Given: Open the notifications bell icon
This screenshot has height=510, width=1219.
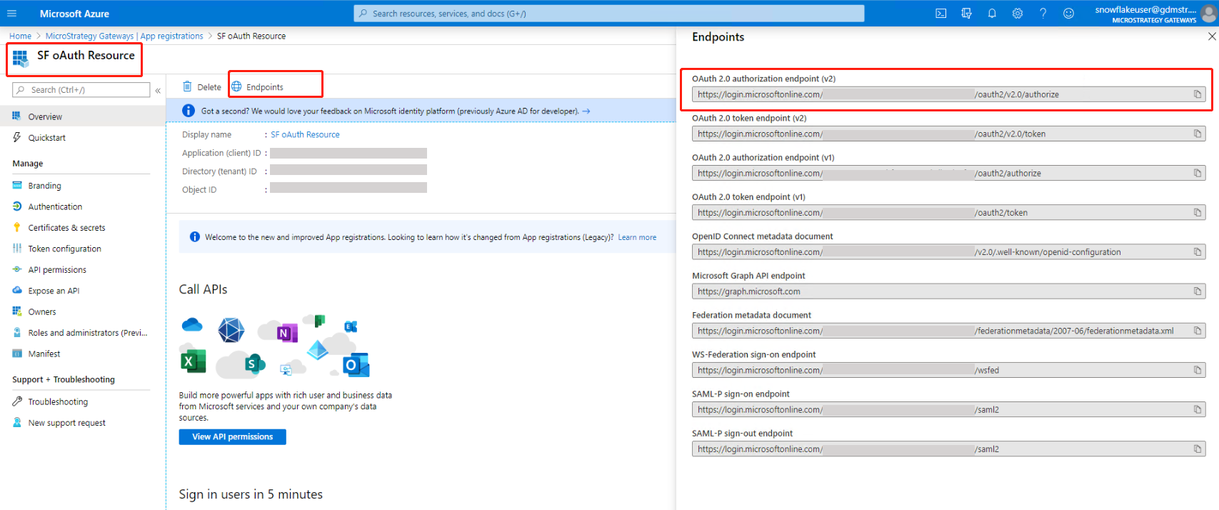Looking at the screenshot, I should click(992, 14).
